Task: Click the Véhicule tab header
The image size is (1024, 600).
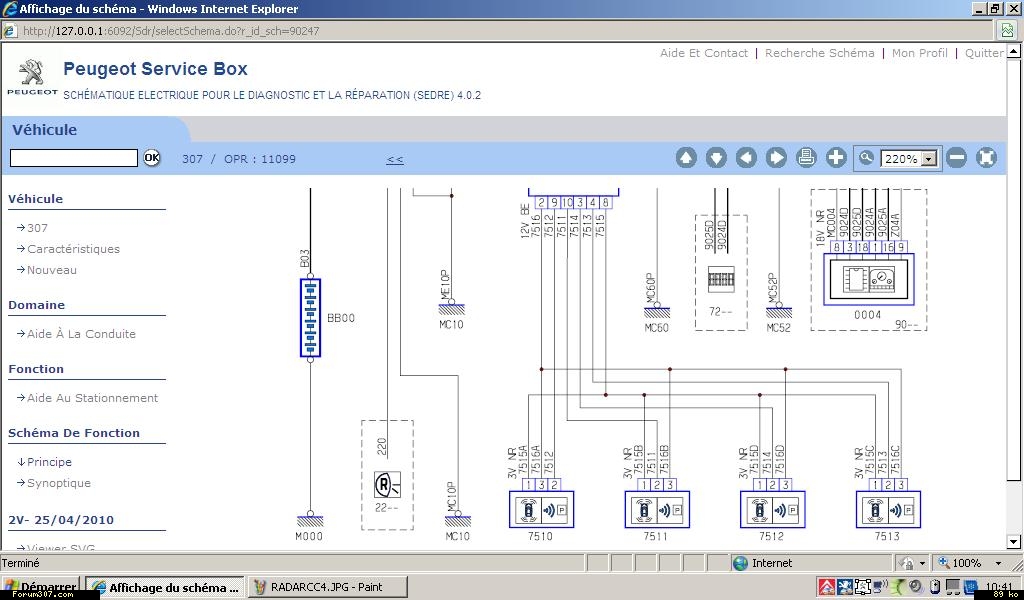Action: pos(44,129)
